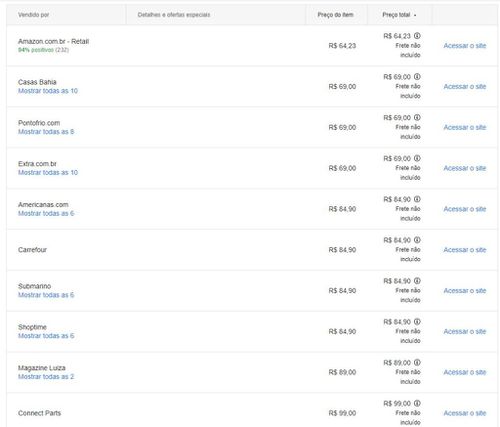This screenshot has height=427, width=500.
Task: Expand Pontofrio.com 'Mostrar todas as 6' offers
Action: click(46, 132)
